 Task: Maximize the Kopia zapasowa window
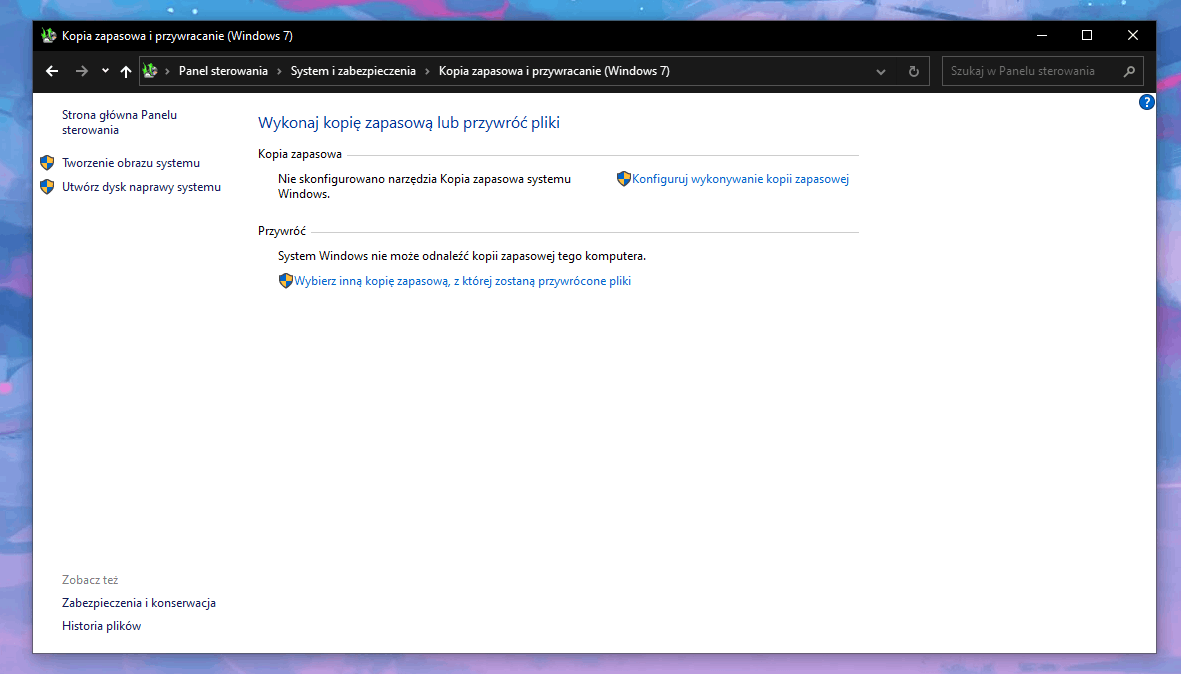(1087, 35)
